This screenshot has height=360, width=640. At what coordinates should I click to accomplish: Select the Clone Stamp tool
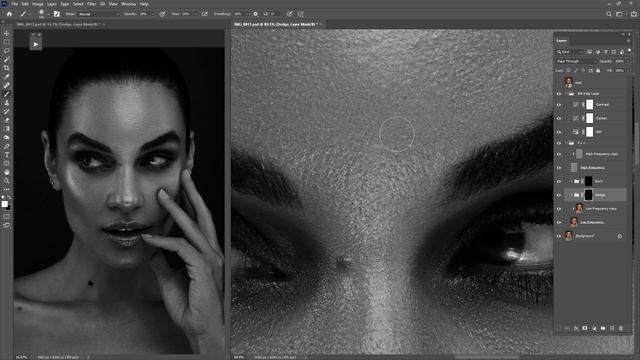[7, 103]
